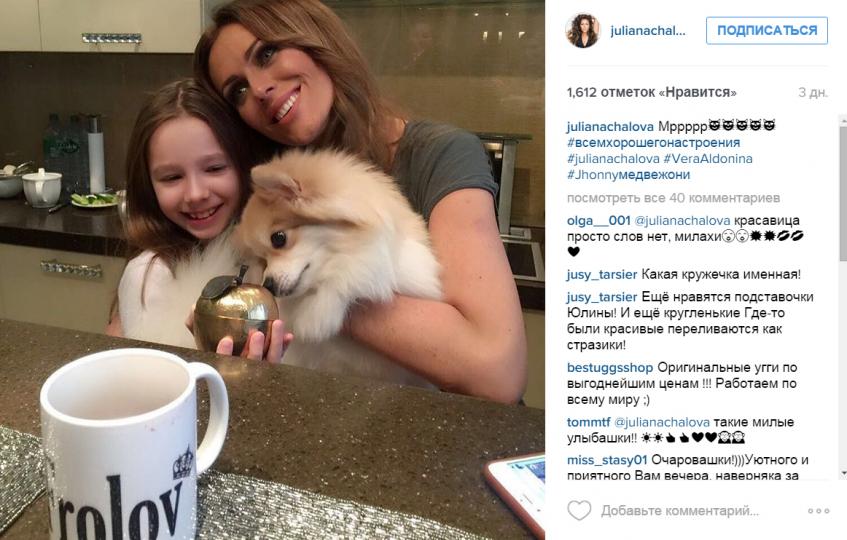Click the comments scrollbar down arrow
The height and width of the screenshot is (540, 847).
point(843,474)
